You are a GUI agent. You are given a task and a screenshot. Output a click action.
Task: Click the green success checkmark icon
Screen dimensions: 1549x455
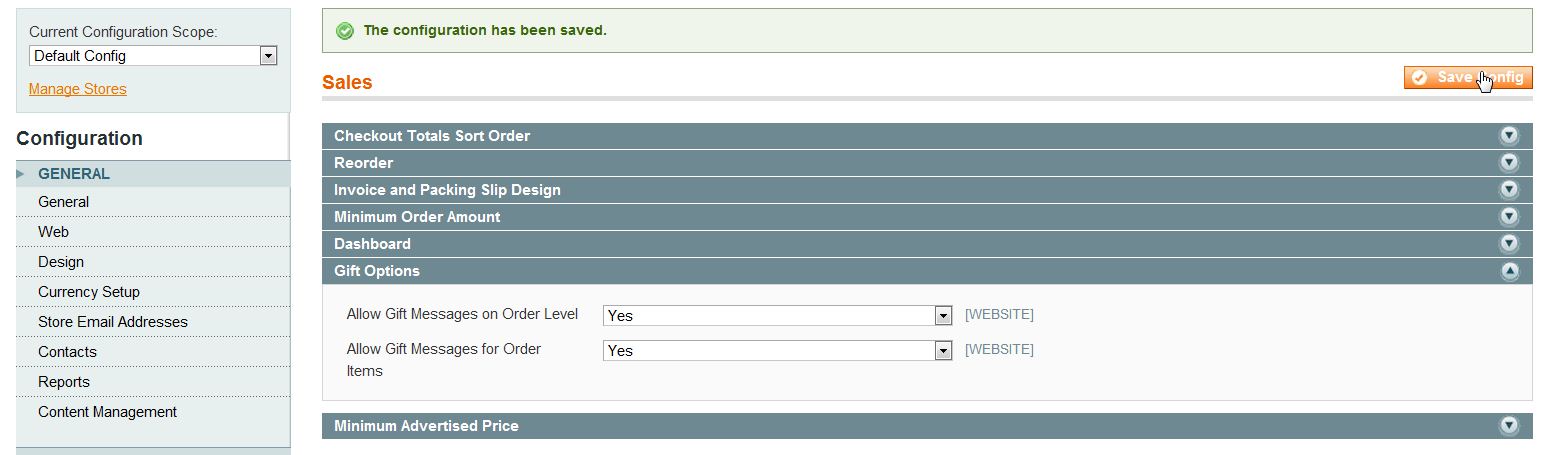(345, 31)
